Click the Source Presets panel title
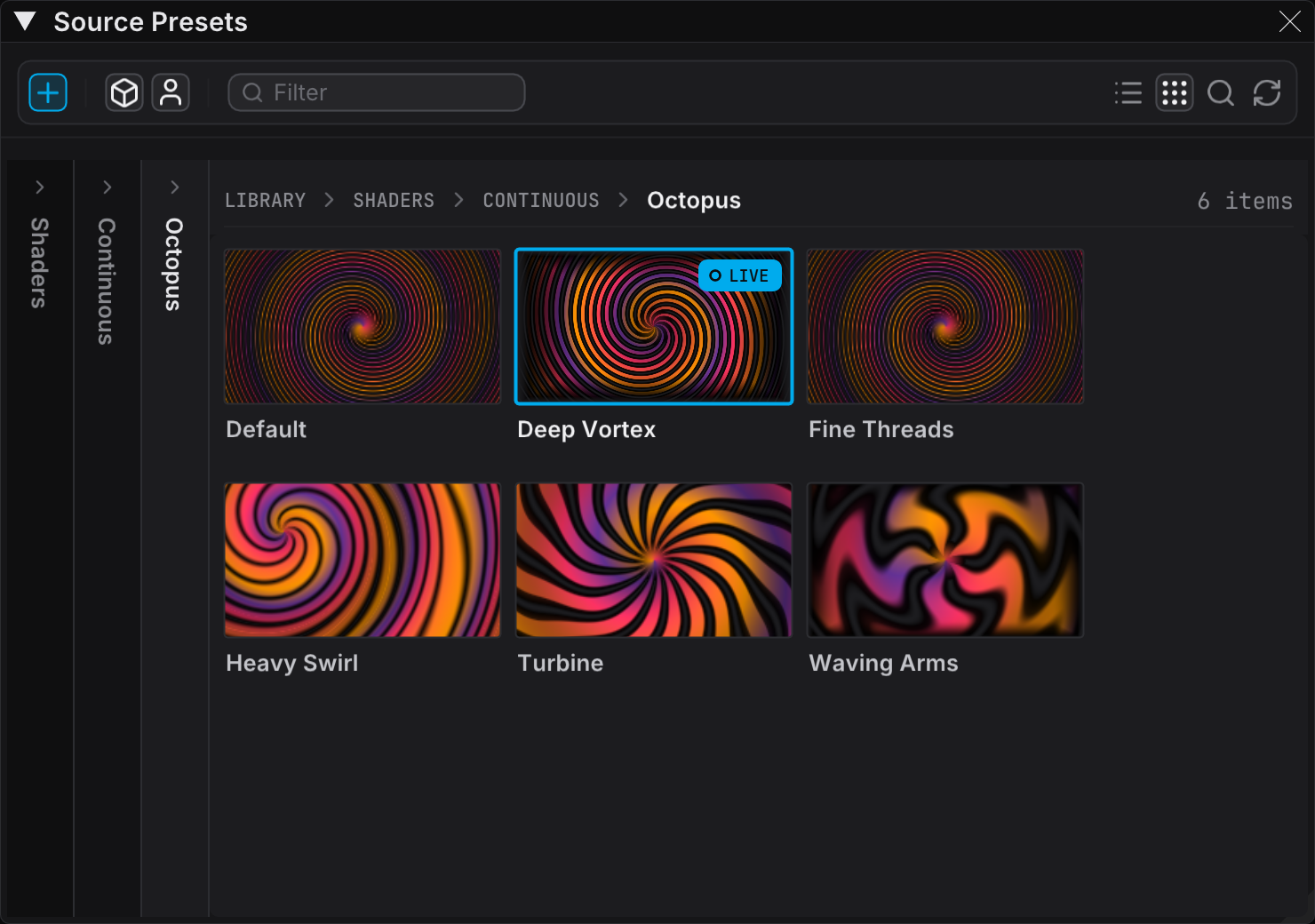1315x924 pixels. point(151,21)
